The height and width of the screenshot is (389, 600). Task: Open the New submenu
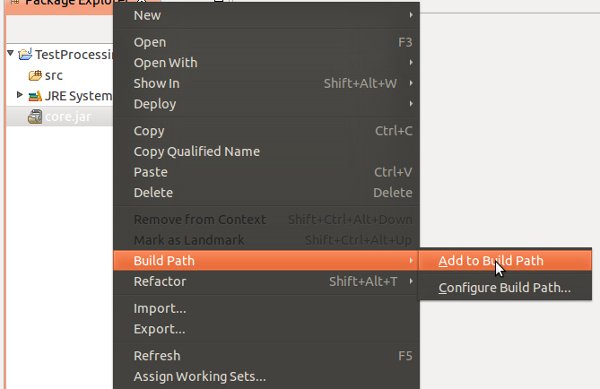(x=266, y=15)
